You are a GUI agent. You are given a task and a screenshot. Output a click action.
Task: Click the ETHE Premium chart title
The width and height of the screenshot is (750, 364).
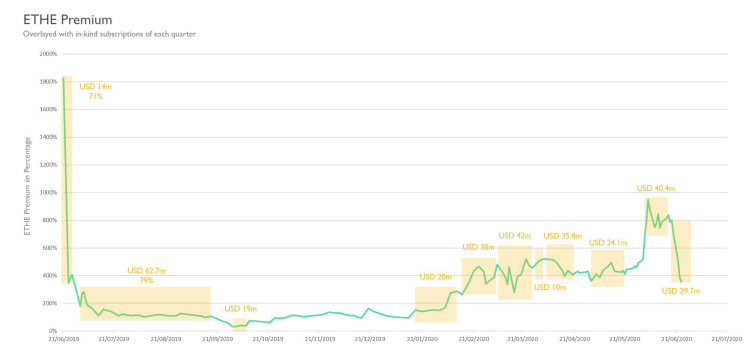coord(67,20)
